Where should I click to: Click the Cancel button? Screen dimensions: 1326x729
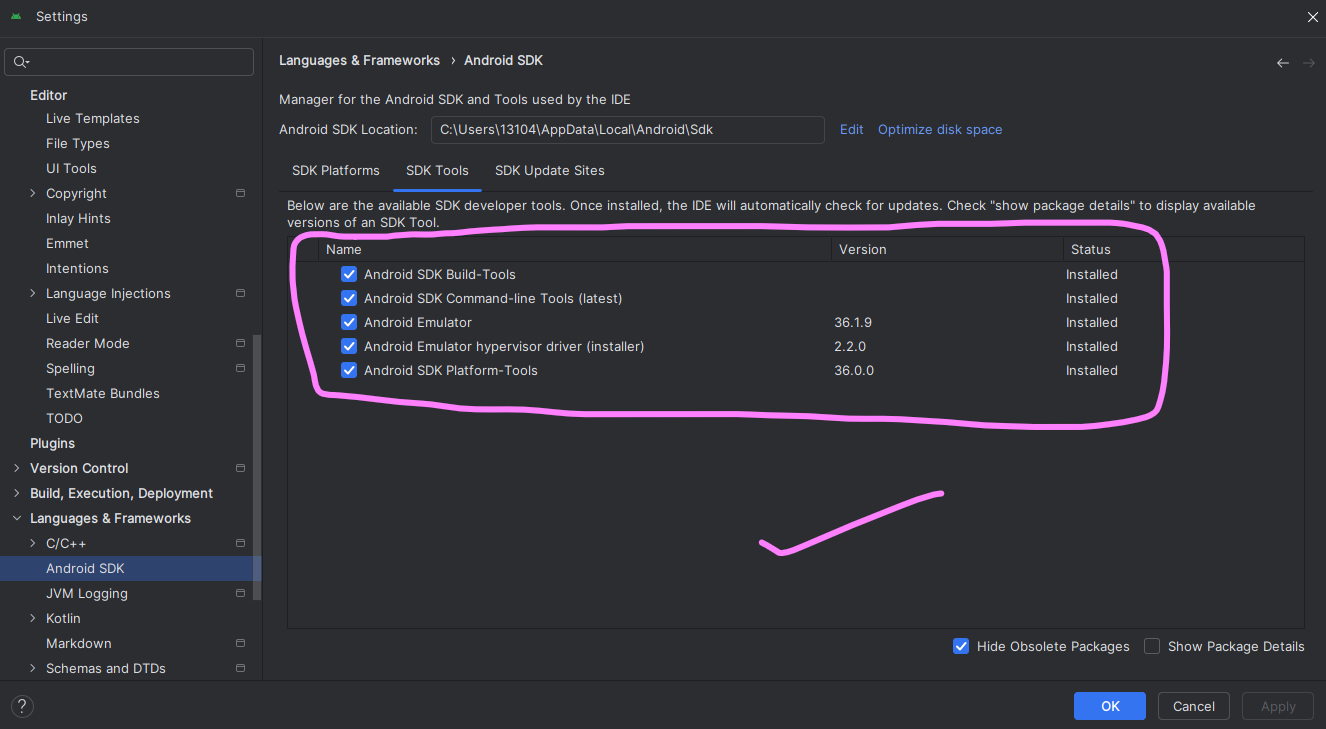tap(1194, 706)
